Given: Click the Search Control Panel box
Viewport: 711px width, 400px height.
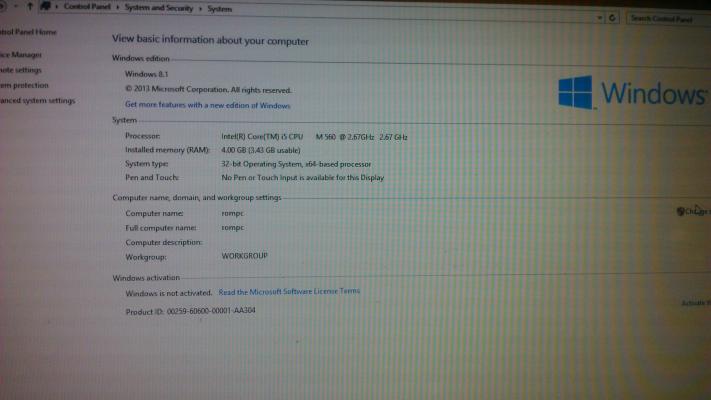Looking at the screenshot, I should (667, 19).
